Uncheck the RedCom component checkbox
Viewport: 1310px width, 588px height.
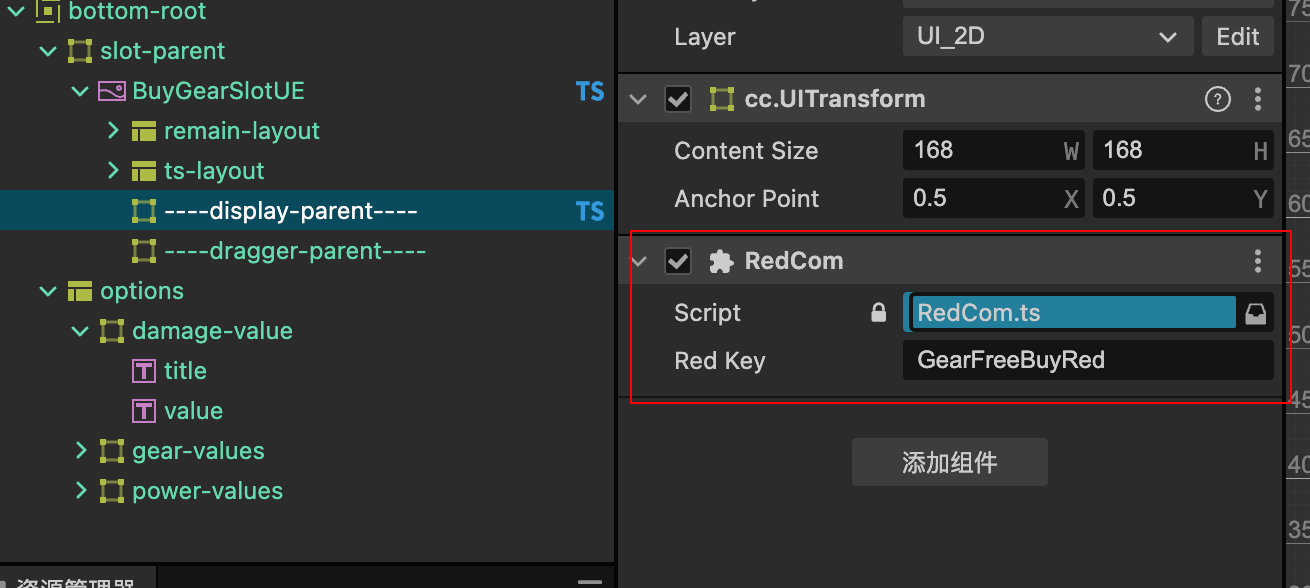tap(678, 261)
